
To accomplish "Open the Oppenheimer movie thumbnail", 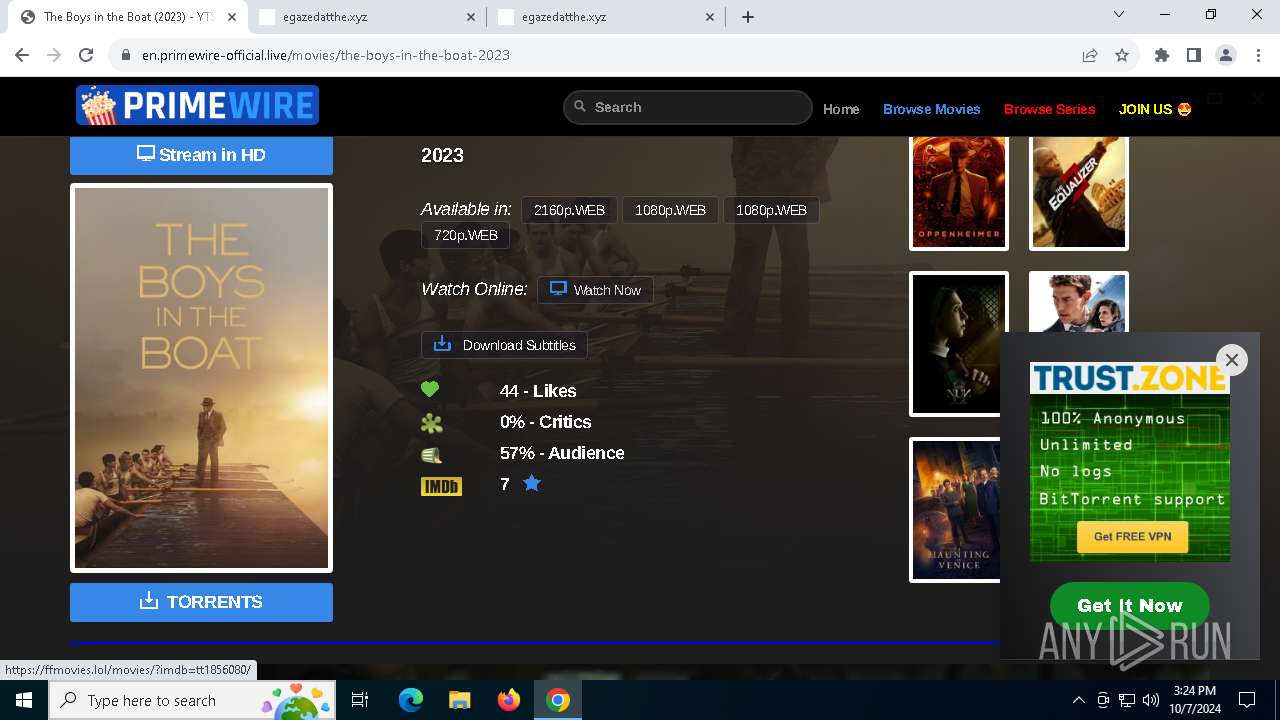I will (x=959, y=193).
